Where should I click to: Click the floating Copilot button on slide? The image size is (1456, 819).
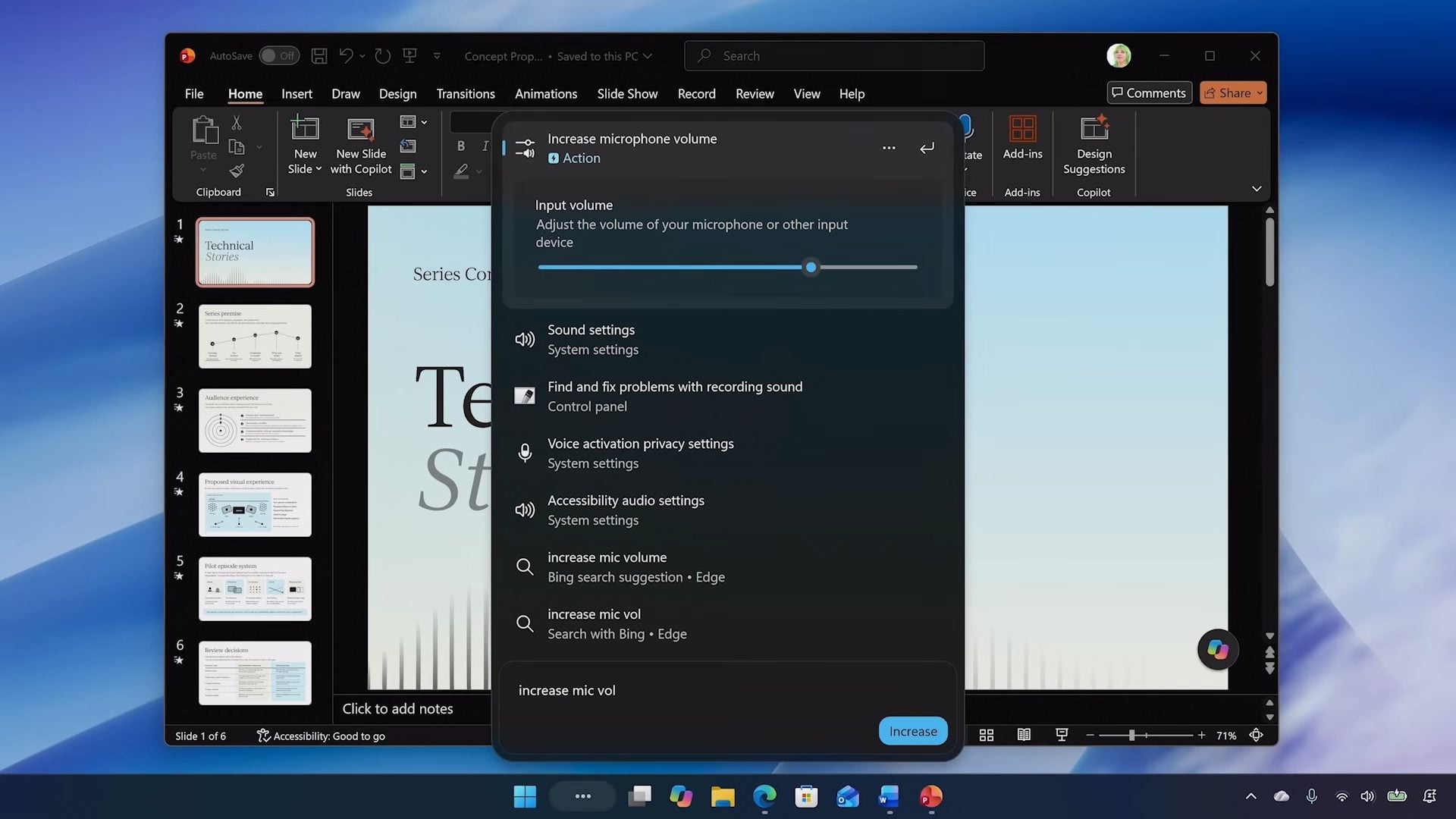click(1218, 650)
